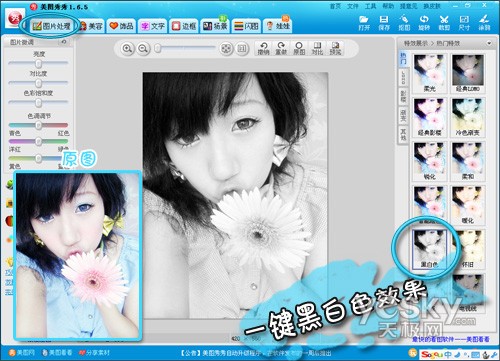
Task: Open the 帮助 menu
Action: [x=388, y=6]
